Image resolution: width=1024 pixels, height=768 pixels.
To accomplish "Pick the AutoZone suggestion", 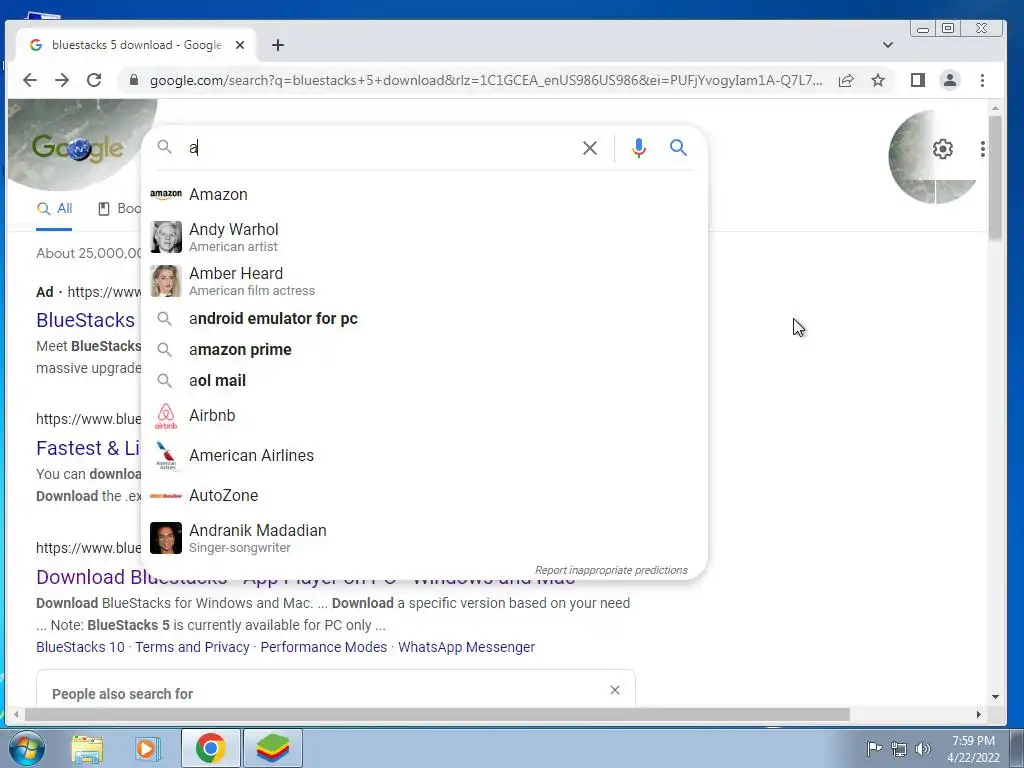I will point(424,496).
